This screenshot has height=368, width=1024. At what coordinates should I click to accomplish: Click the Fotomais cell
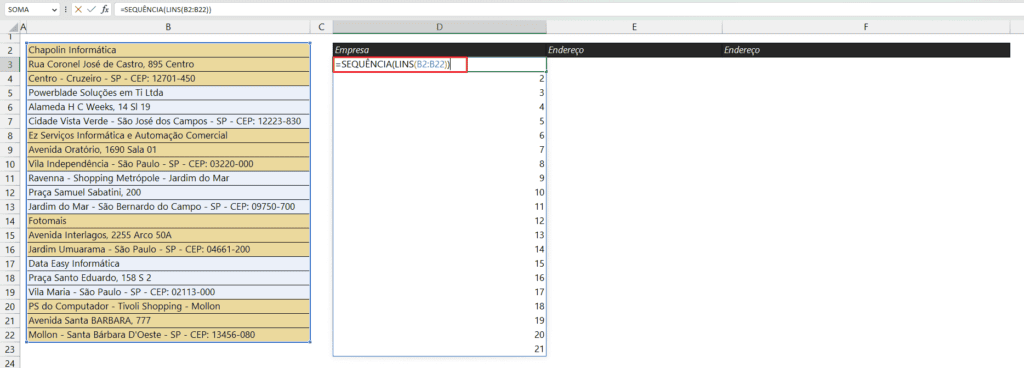tap(168, 221)
